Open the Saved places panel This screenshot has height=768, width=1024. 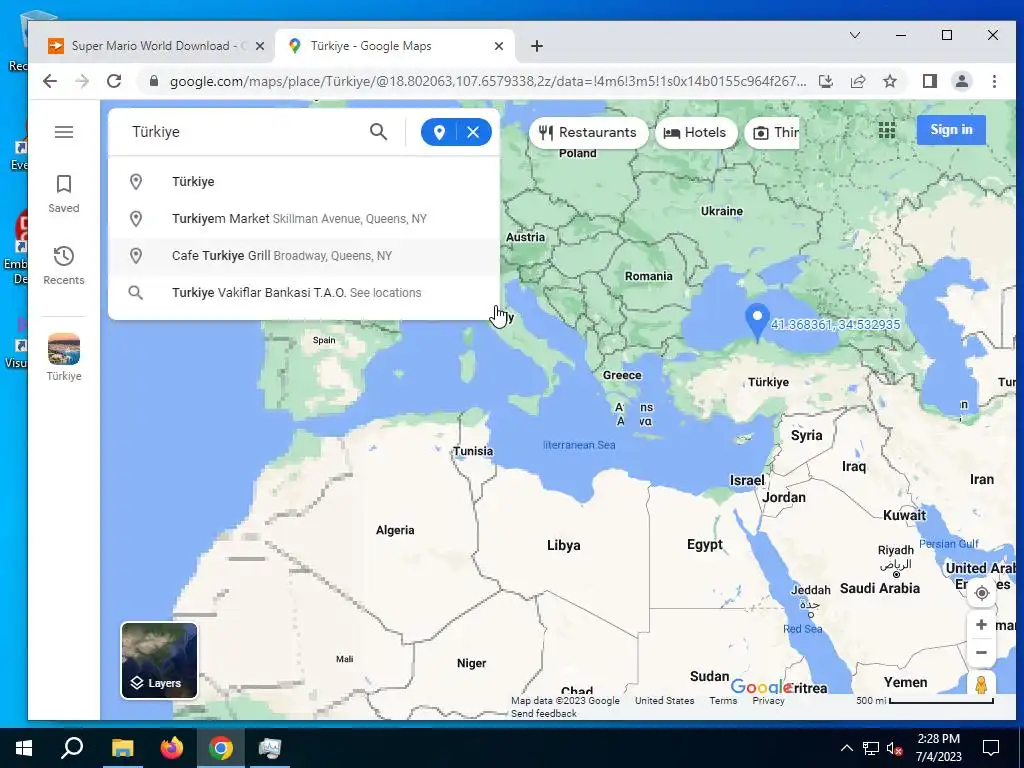63,193
